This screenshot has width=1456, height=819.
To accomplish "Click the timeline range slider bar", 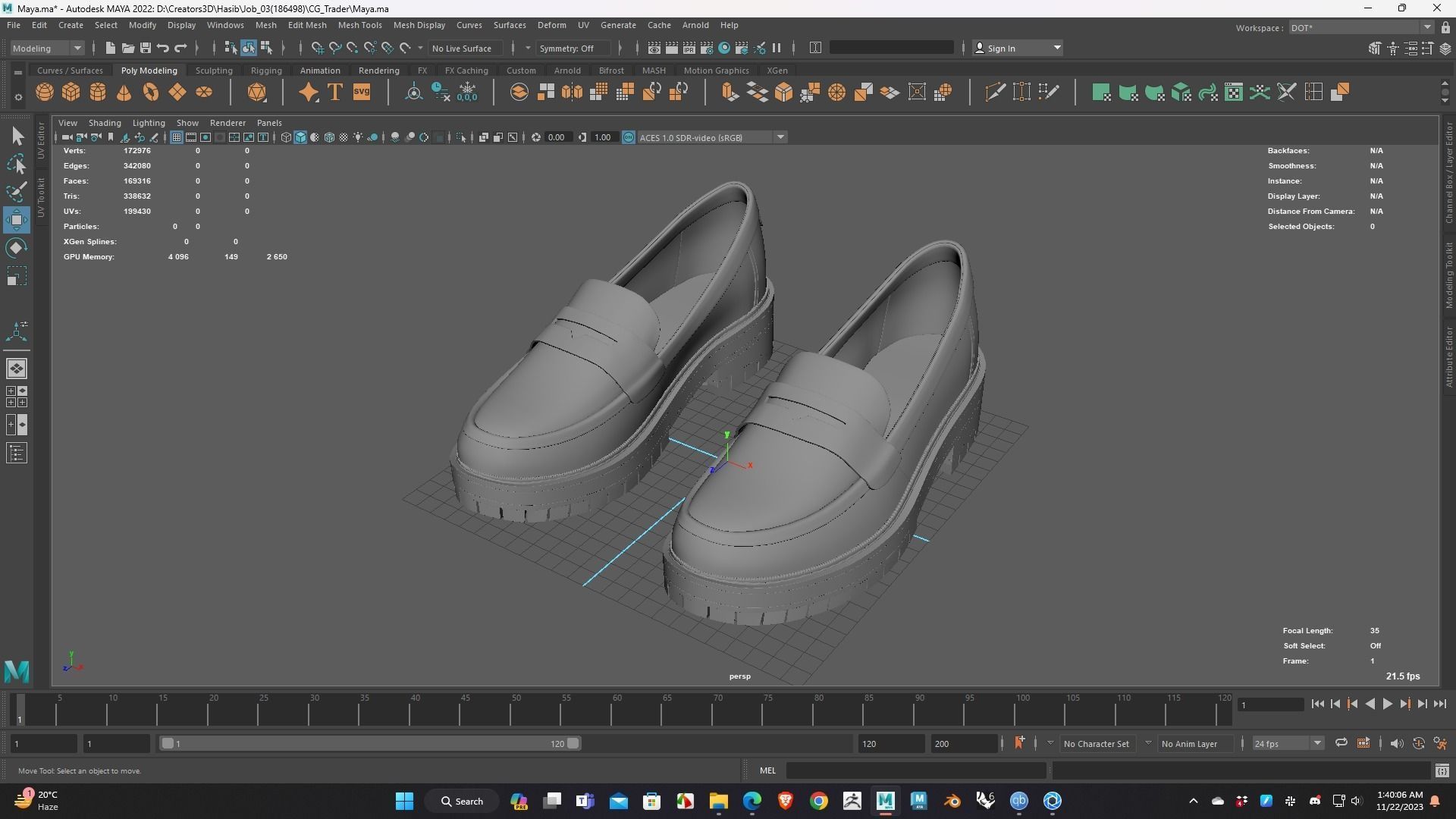I will [371, 744].
